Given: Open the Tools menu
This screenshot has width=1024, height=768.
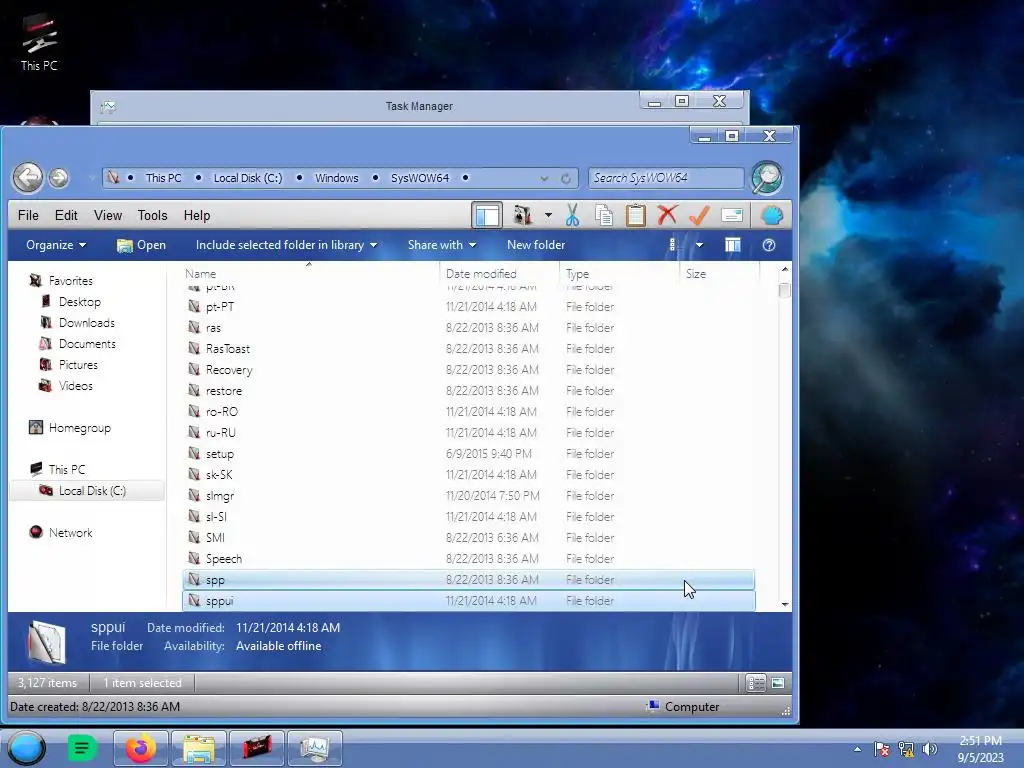Looking at the screenshot, I should click(x=152, y=216).
